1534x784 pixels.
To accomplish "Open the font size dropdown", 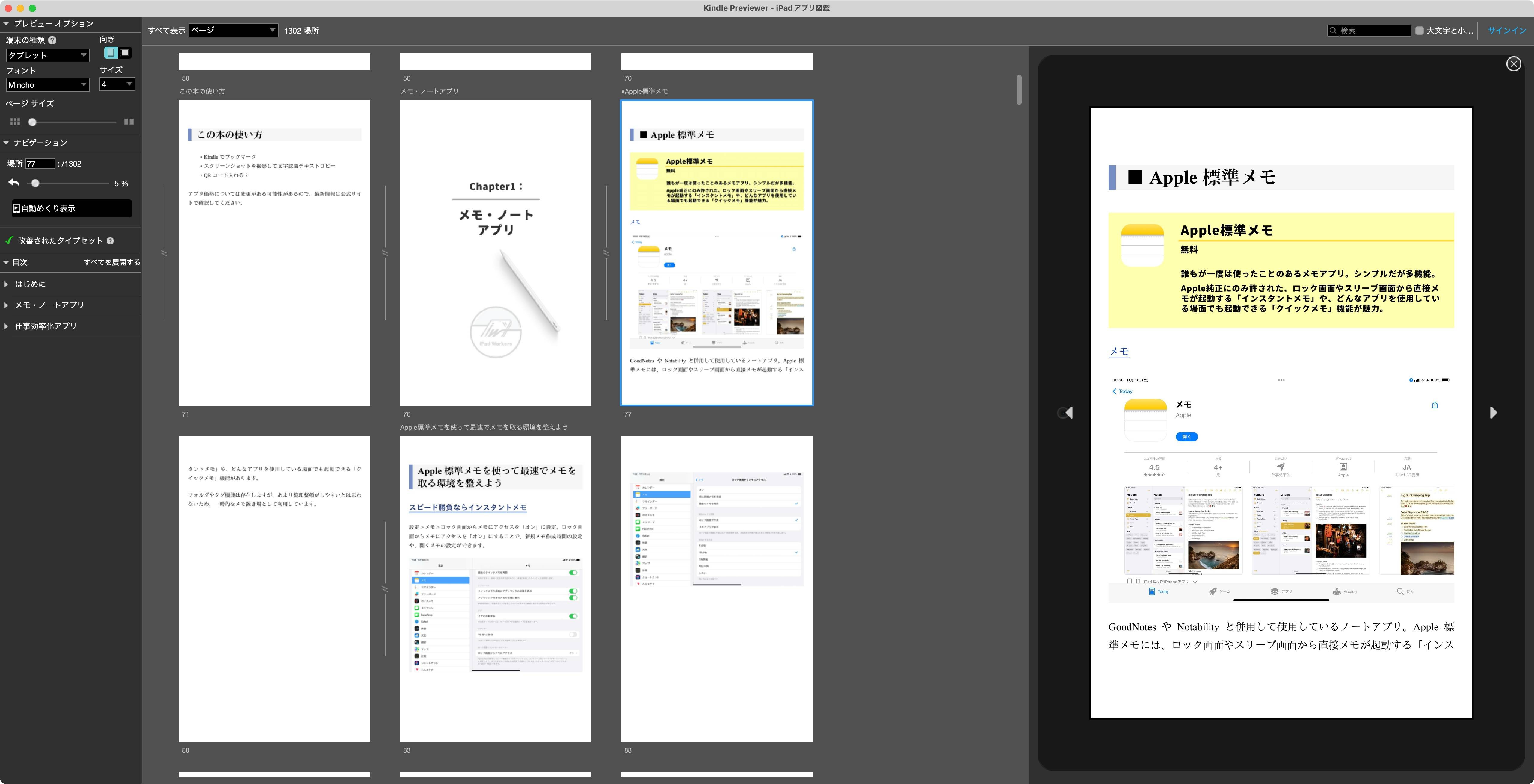I will [117, 84].
